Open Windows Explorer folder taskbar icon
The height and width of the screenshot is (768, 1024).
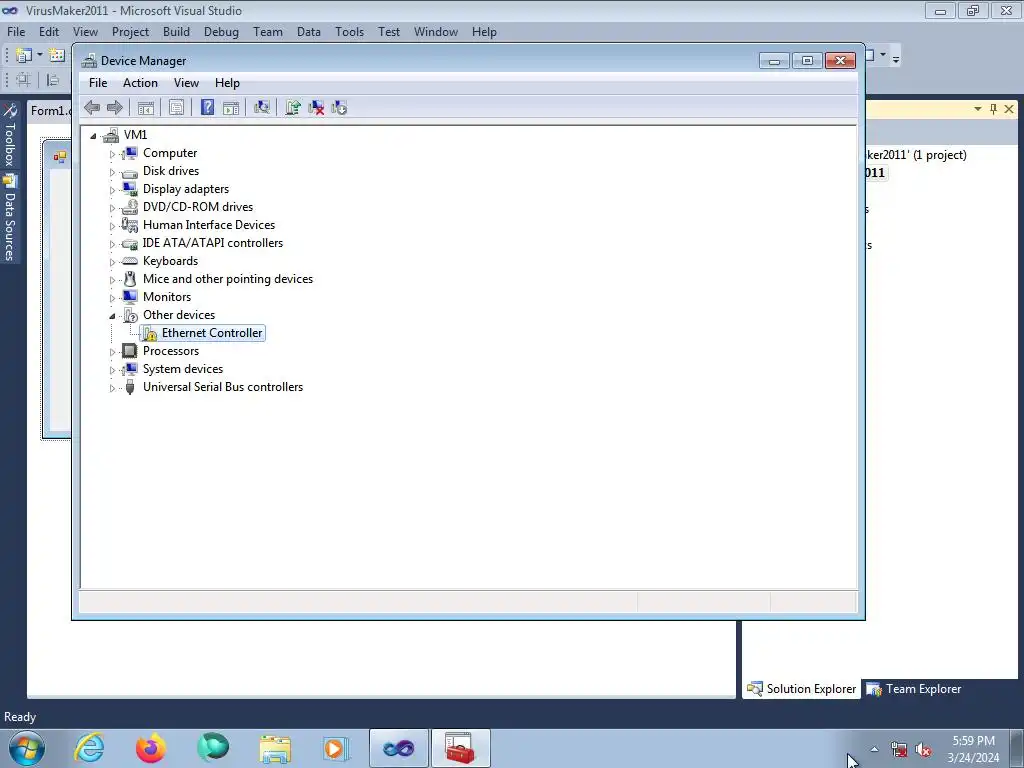(x=275, y=748)
